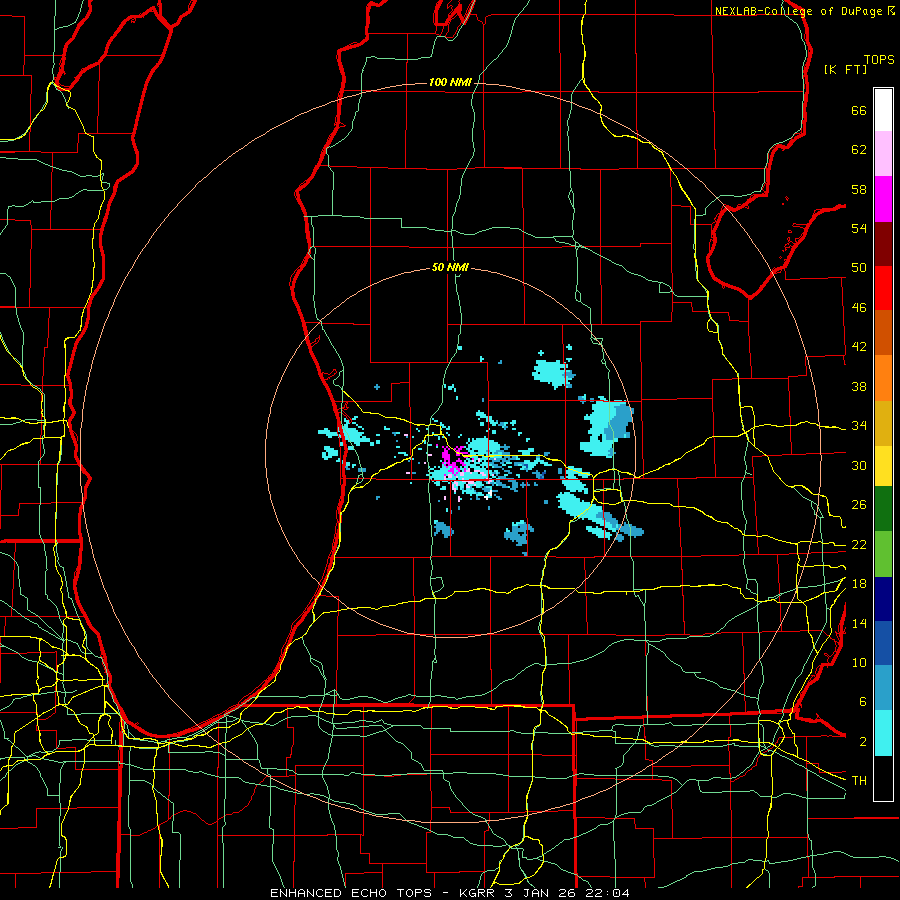Click legend value "42"
This screenshot has height=900, width=900.
[859, 347]
